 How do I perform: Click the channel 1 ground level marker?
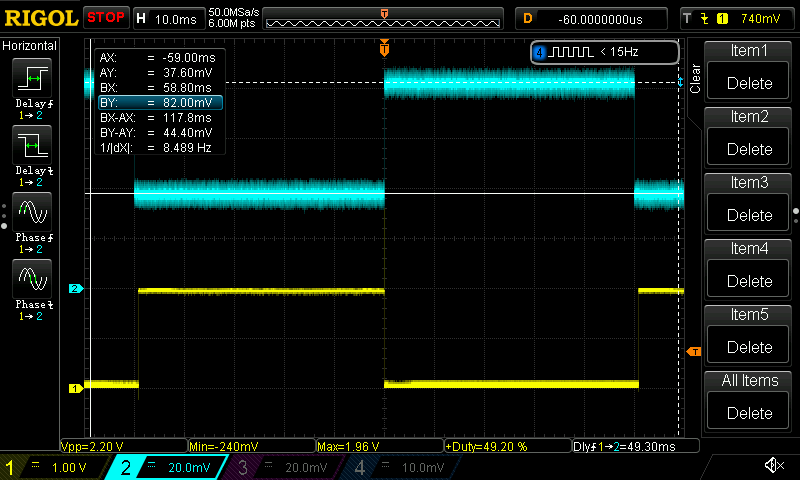coord(76,389)
